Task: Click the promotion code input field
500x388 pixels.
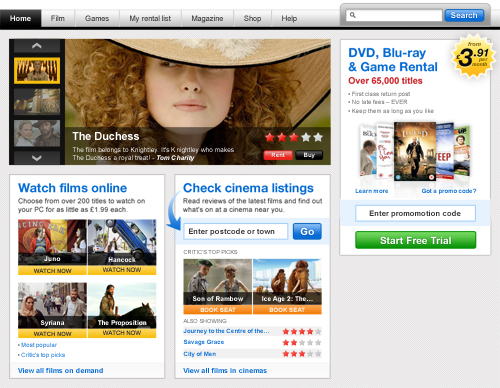Action: pos(415,213)
